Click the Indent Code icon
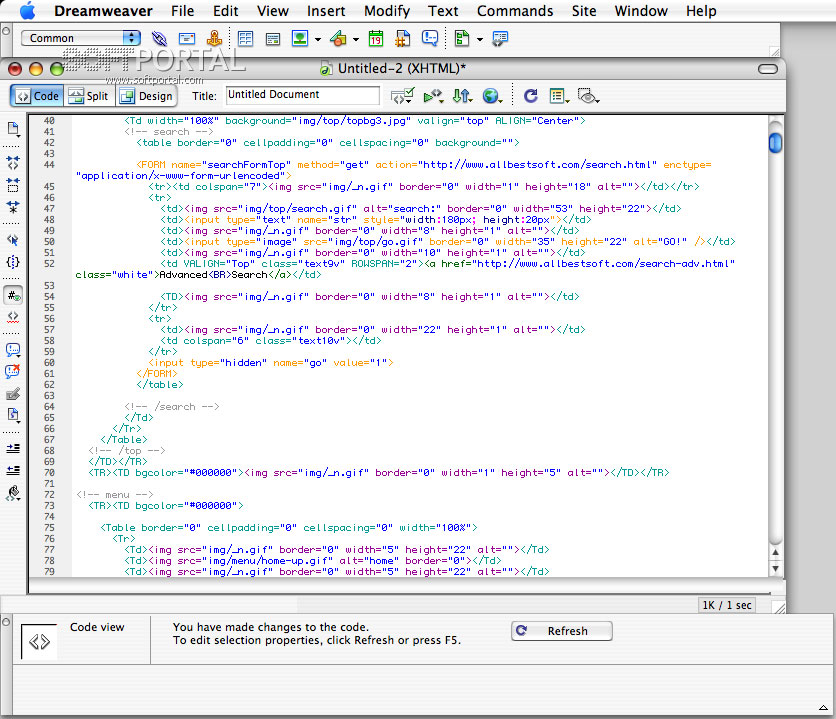Viewport: 836px width, 719px height. pos(13,448)
